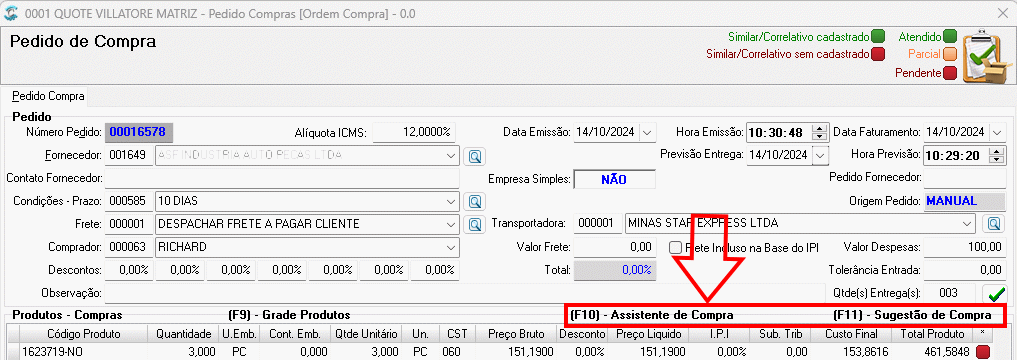The width and height of the screenshot is (1017, 360).
Task: Click green Similar/Correlativo cadastrado legend square
Action: 878,36
